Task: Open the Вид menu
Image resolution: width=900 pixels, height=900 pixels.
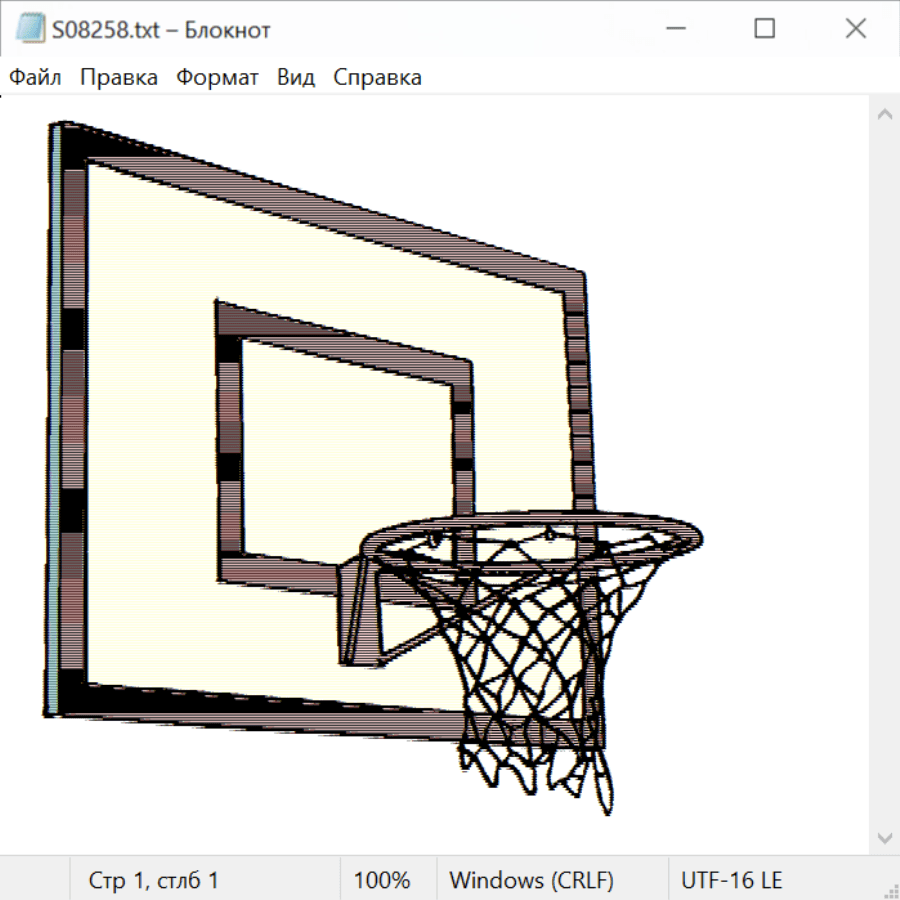Action: pos(295,77)
